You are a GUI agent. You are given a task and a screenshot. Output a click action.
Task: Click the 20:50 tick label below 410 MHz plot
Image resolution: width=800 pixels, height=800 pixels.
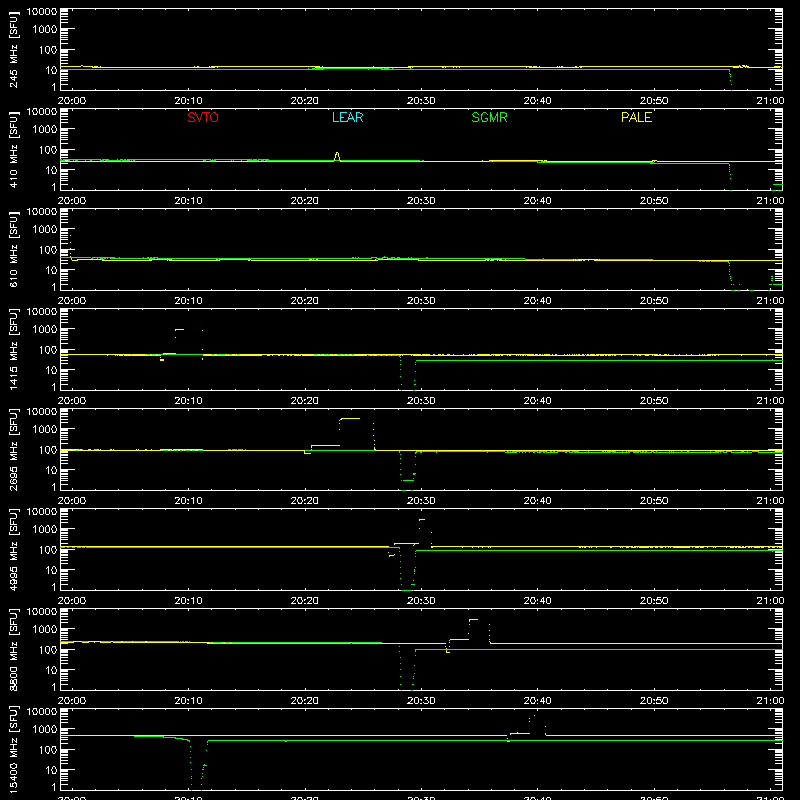coord(654,201)
